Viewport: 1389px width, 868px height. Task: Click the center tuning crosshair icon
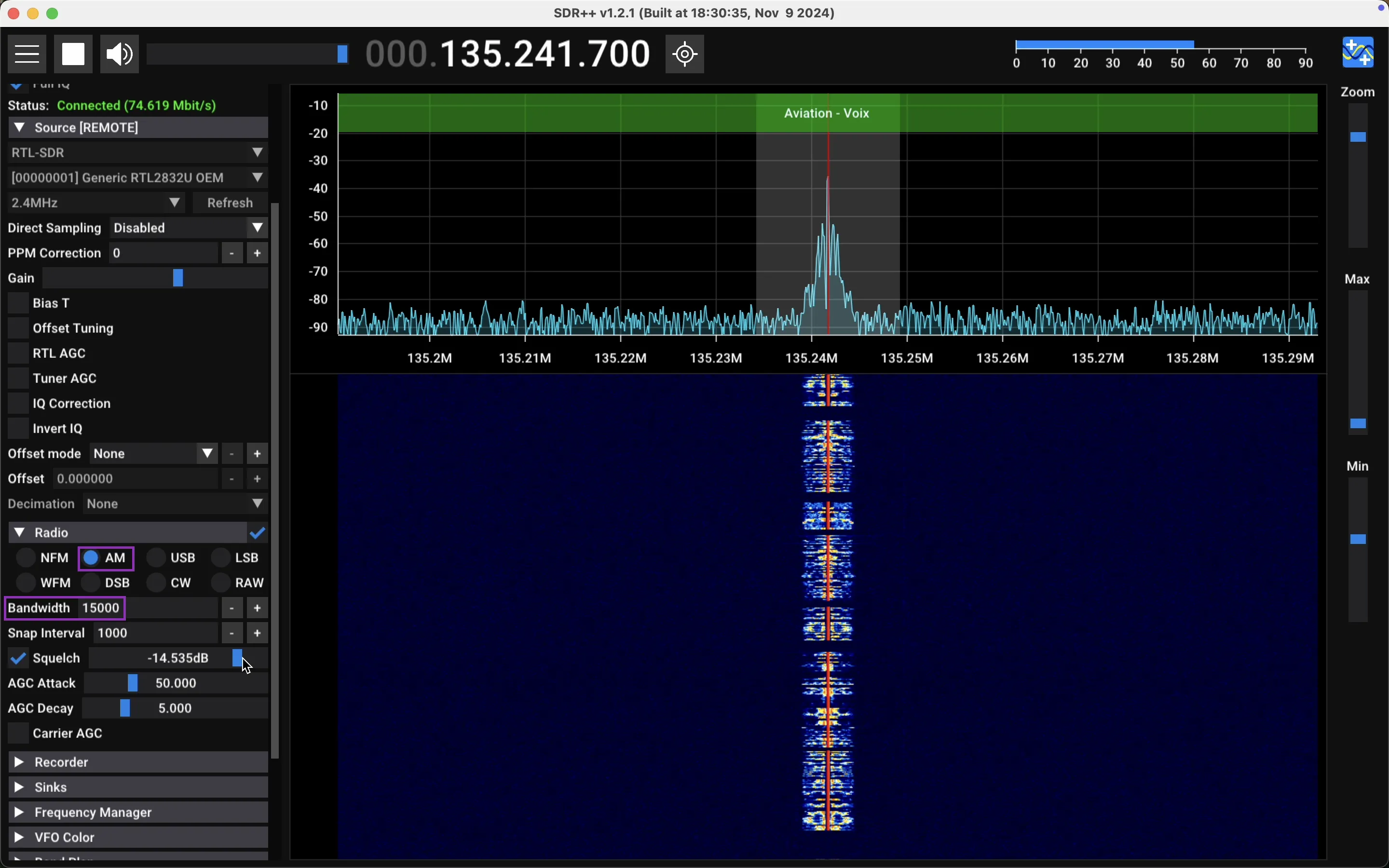click(x=685, y=54)
